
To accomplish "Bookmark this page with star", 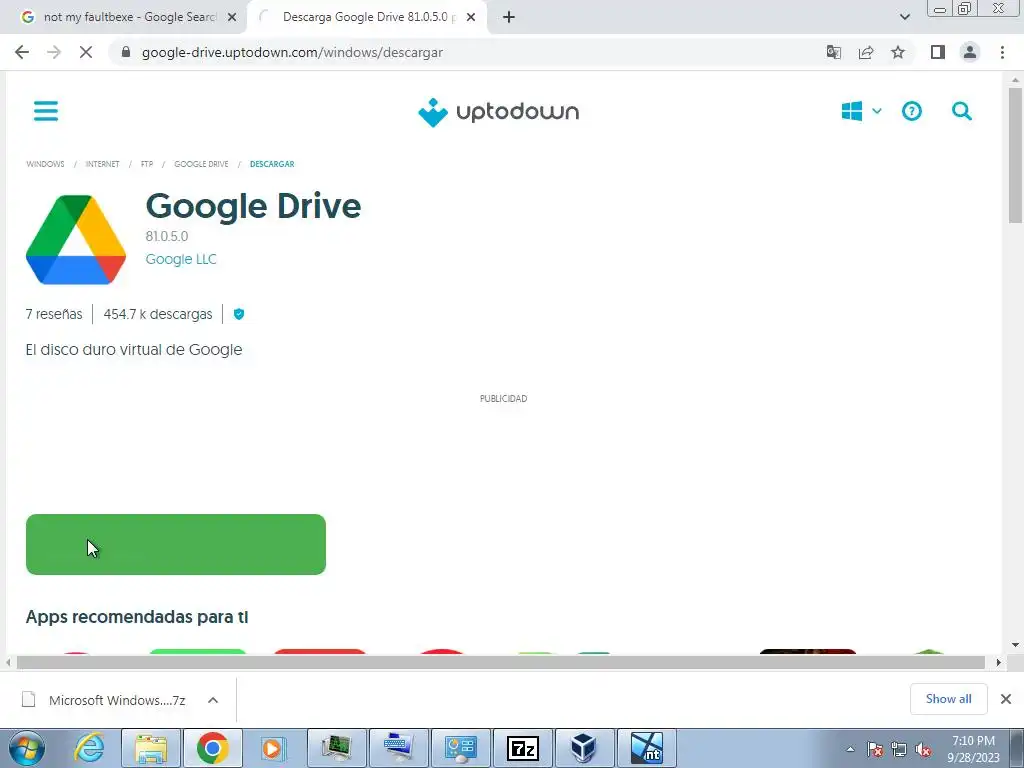I will click(x=898, y=52).
